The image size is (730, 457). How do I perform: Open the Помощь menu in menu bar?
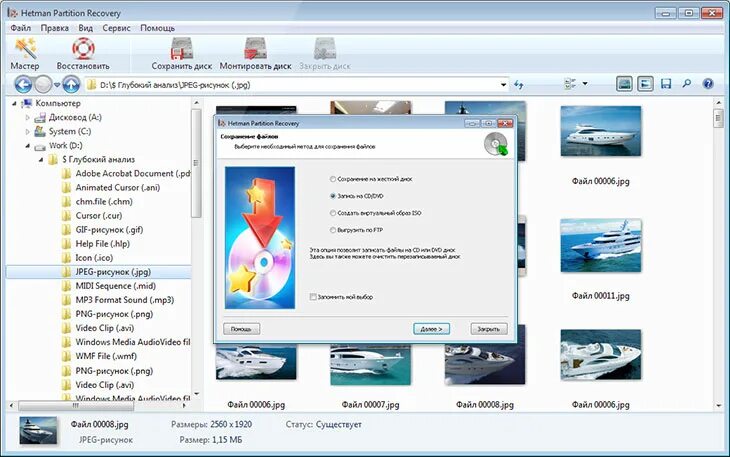click(157, 28)
